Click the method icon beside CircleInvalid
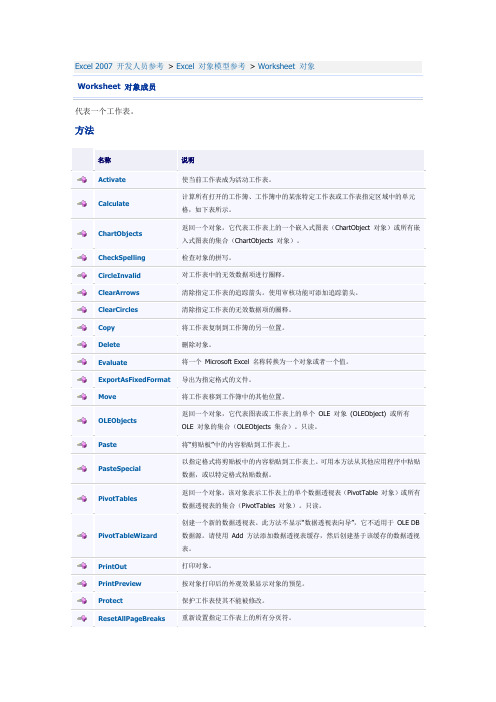The height and width of the screenshot is (702, 496). point(82,275)
